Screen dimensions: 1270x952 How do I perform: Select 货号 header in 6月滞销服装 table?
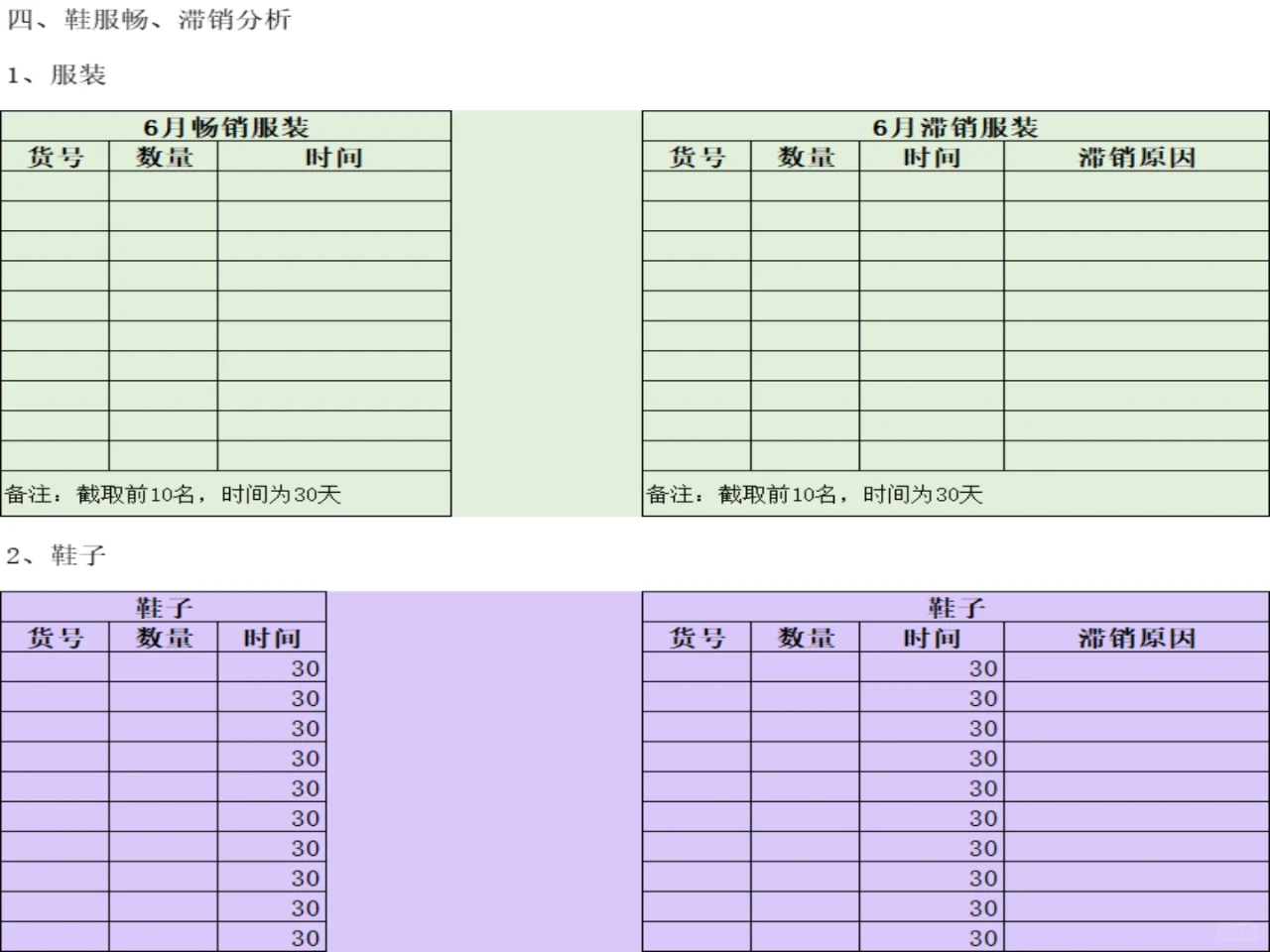click(x=697, y=157)
